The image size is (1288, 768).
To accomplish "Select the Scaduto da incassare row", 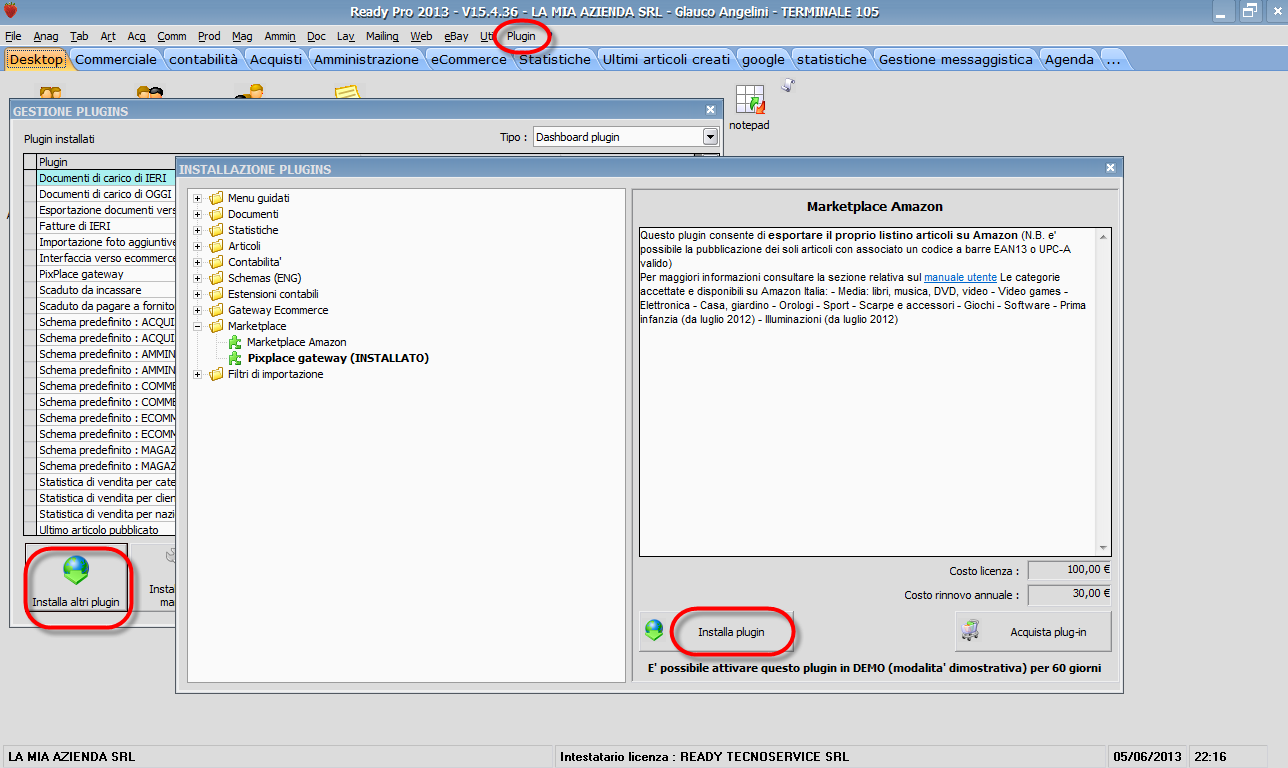I will [106, 290].
